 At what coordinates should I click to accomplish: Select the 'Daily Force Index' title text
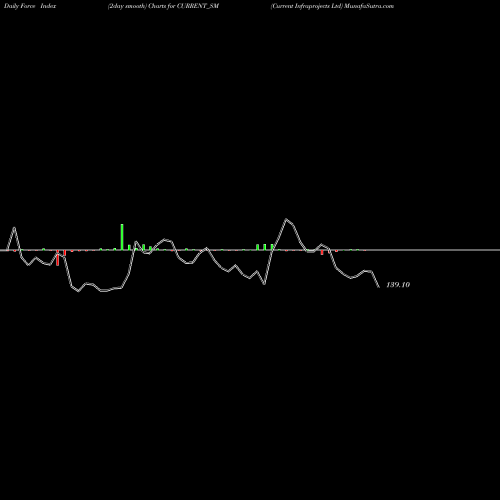click(30, 6)
